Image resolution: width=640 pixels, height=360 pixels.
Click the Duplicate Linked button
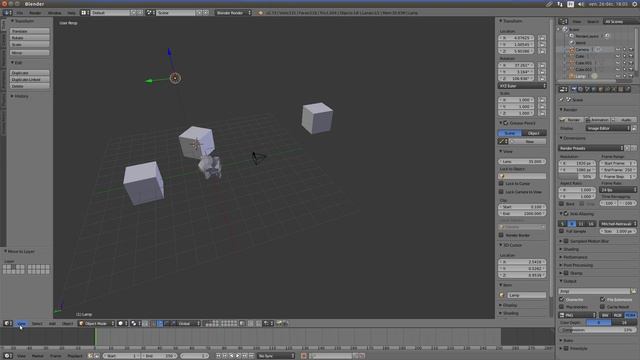pyautogui.click(x=30, y=79)
